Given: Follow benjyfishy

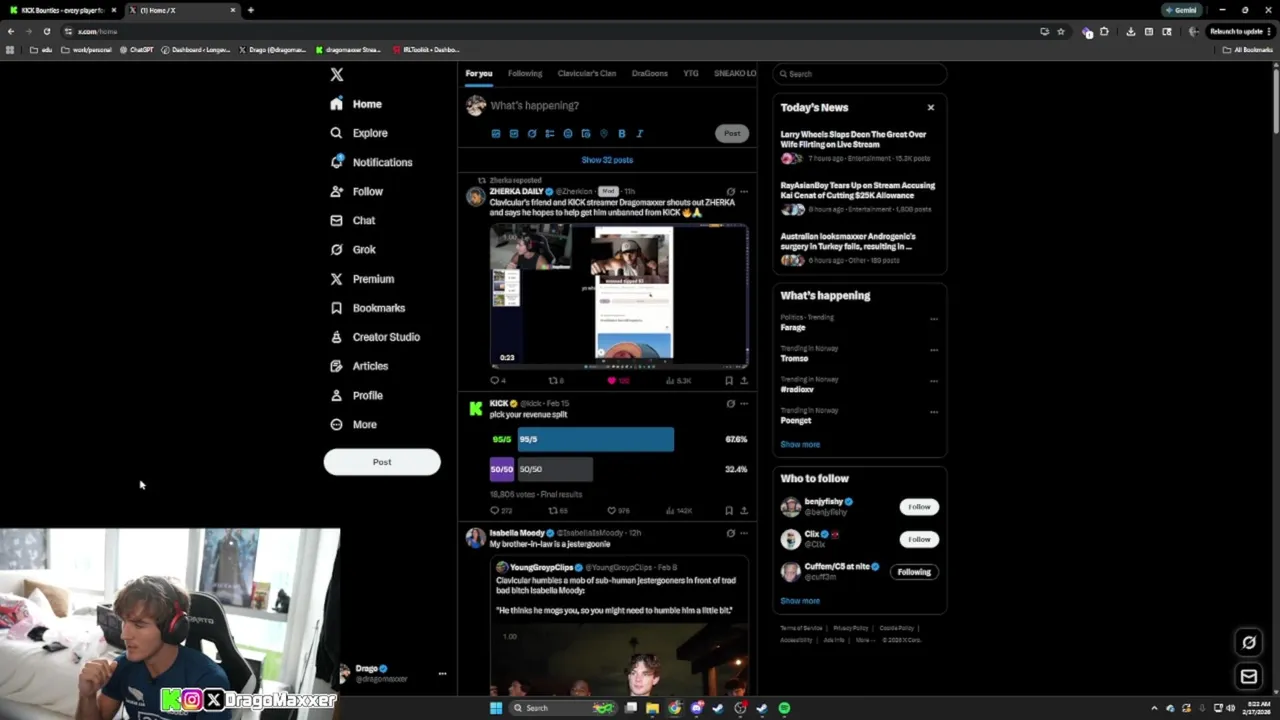Looking at the screenshot, I should (x=919, y=507).
